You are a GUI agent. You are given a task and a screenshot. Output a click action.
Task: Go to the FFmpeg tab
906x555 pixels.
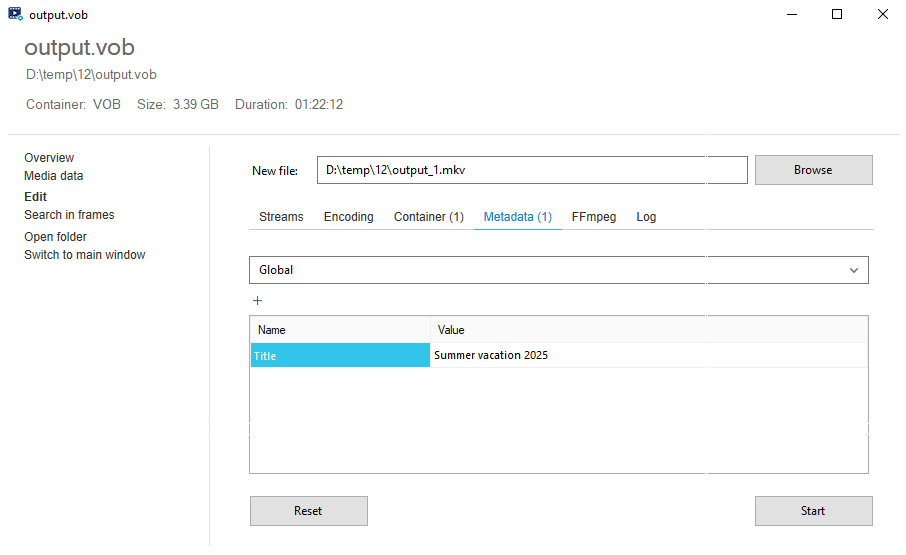tap(593, 217)
